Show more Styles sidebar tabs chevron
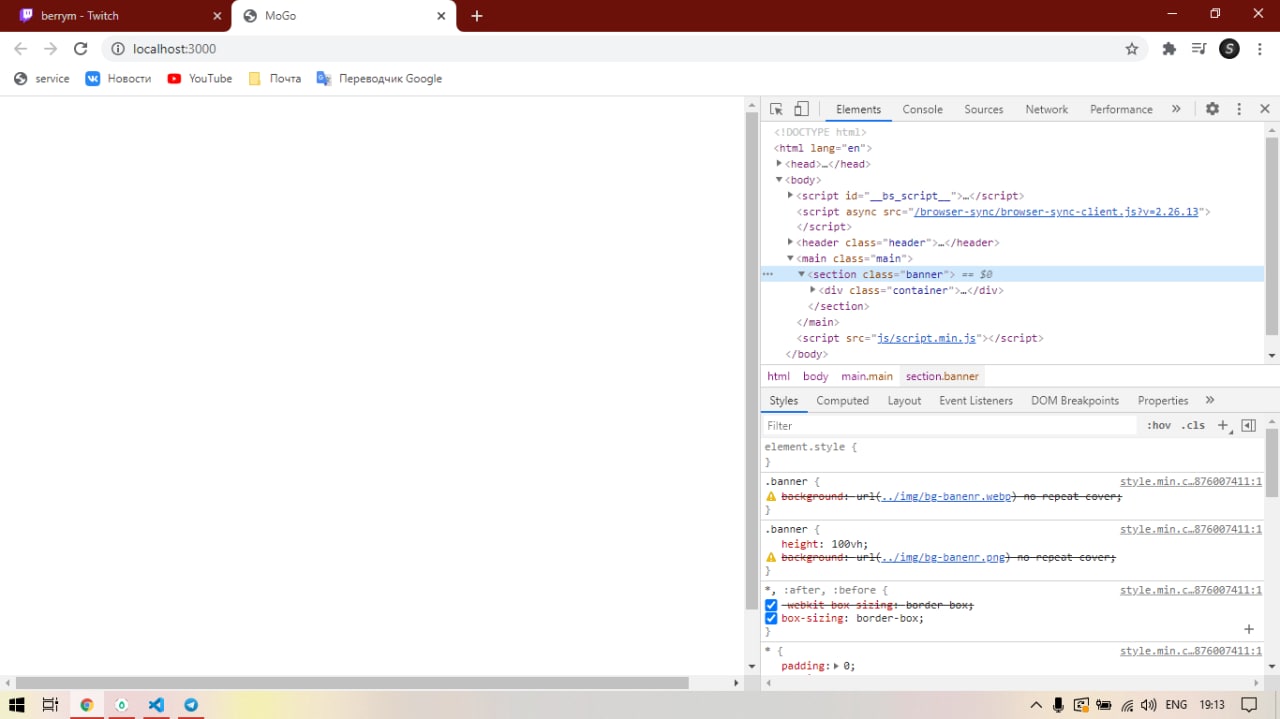The image size is (1280, 719). pos(1210,400)
